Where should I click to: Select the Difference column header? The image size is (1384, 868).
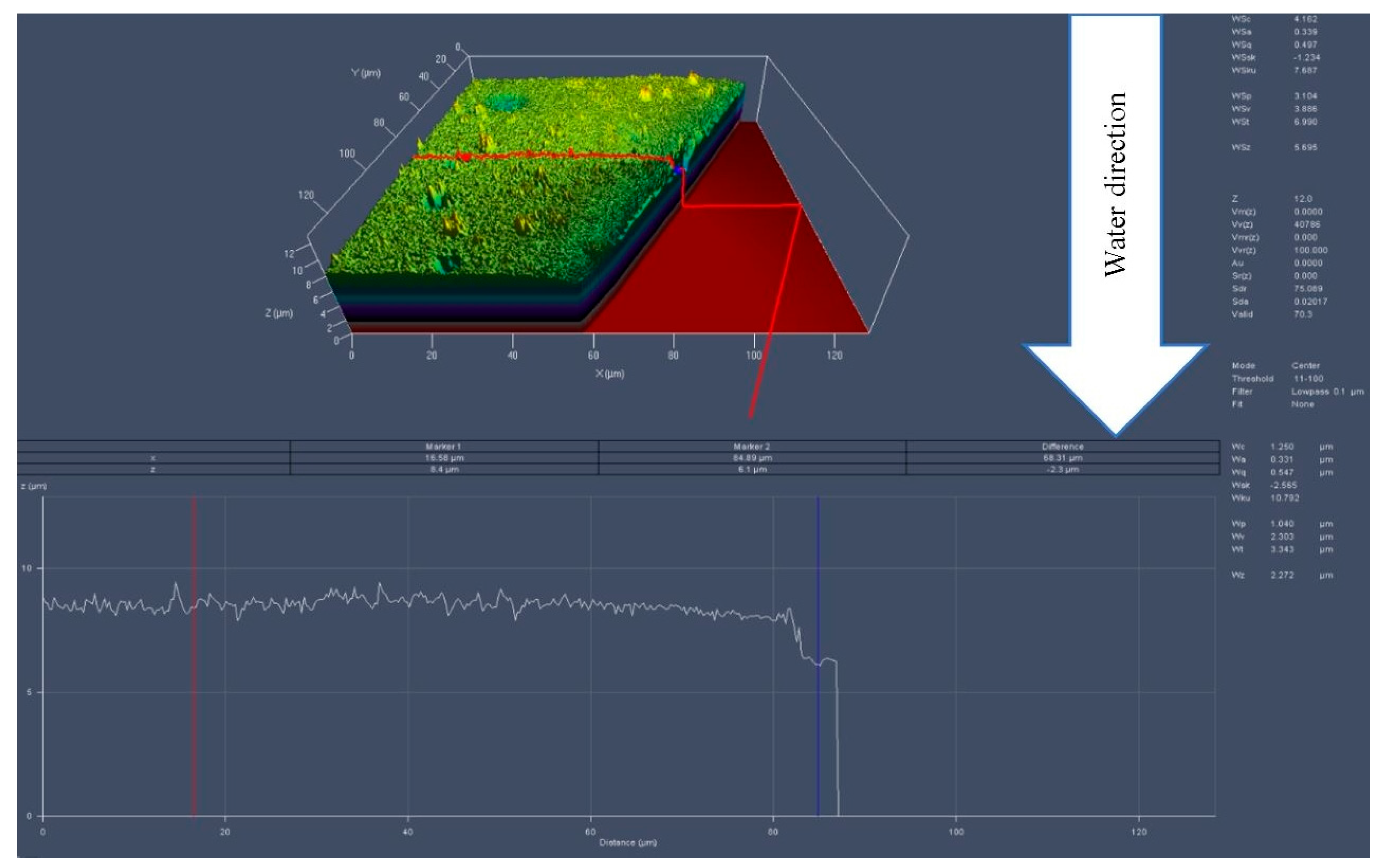[1063, 446]
